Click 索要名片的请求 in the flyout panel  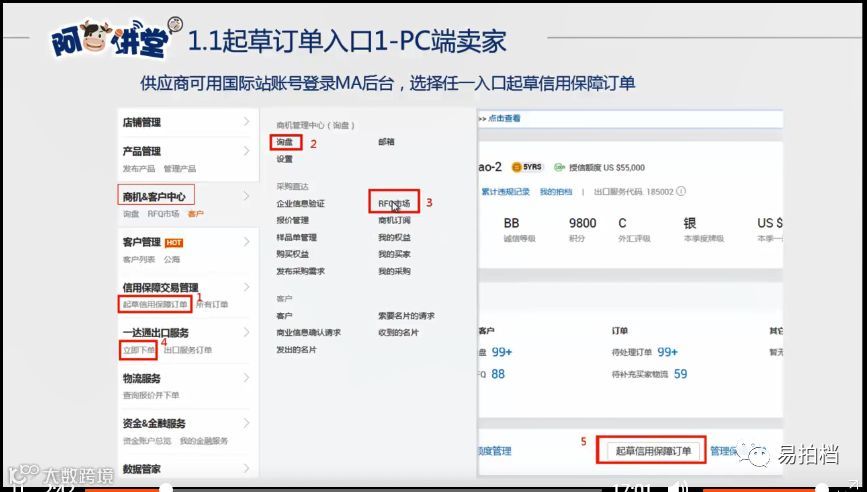pos(406,316)
